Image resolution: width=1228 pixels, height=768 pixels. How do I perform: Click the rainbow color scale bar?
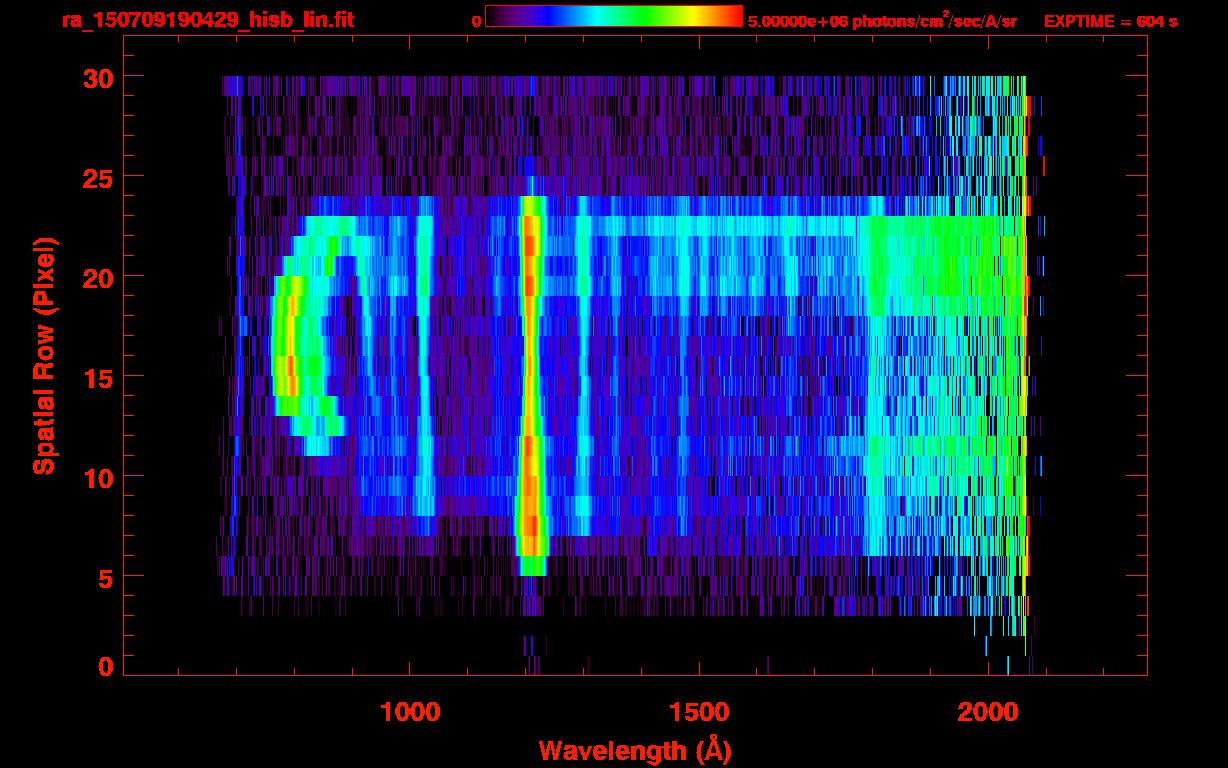(x=614, y=17)
